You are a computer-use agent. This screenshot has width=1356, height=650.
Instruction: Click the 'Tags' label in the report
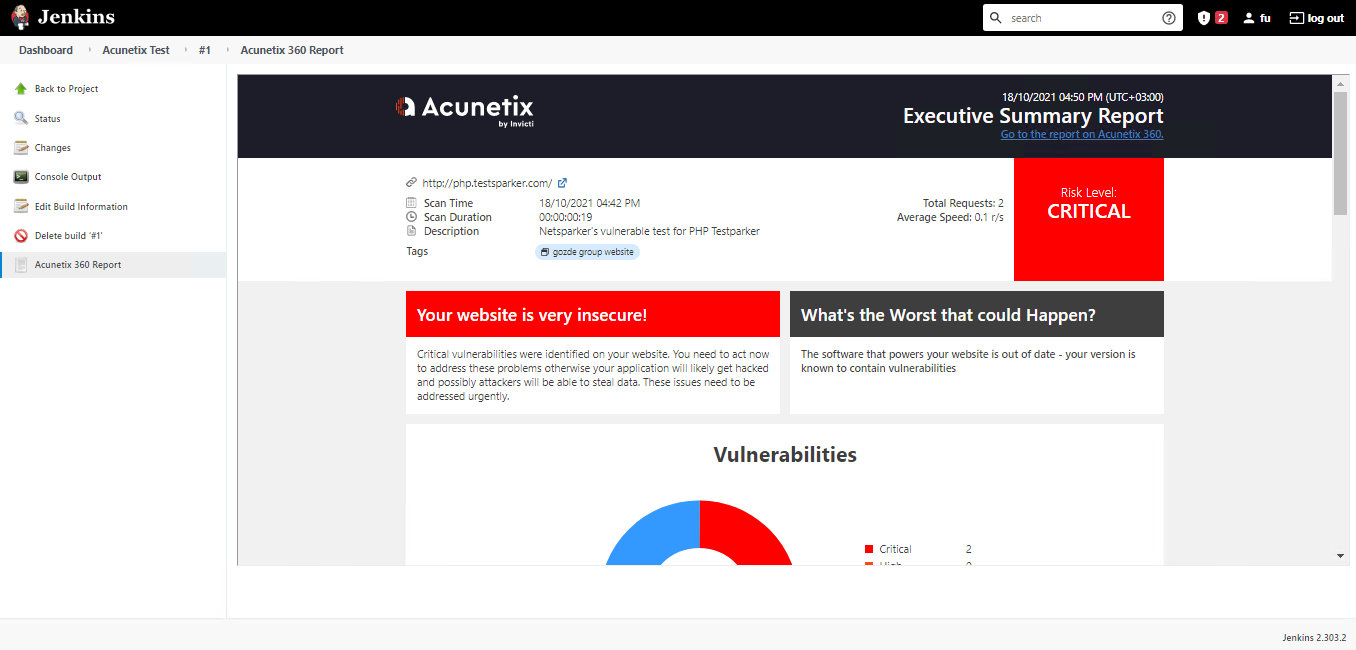[x=417, y=251]
